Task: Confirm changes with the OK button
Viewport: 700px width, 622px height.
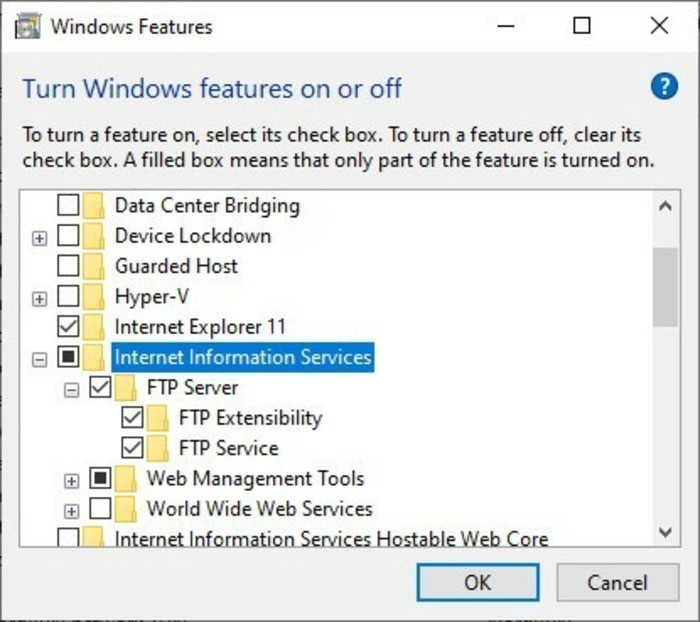Action: click(x=477, y=583)
